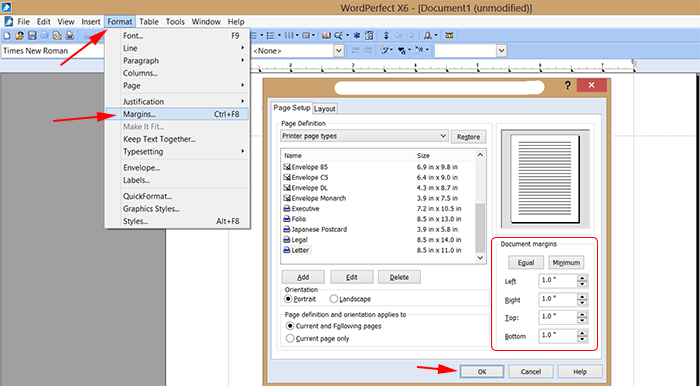Decrease the Bottom margin stepper

582,339
